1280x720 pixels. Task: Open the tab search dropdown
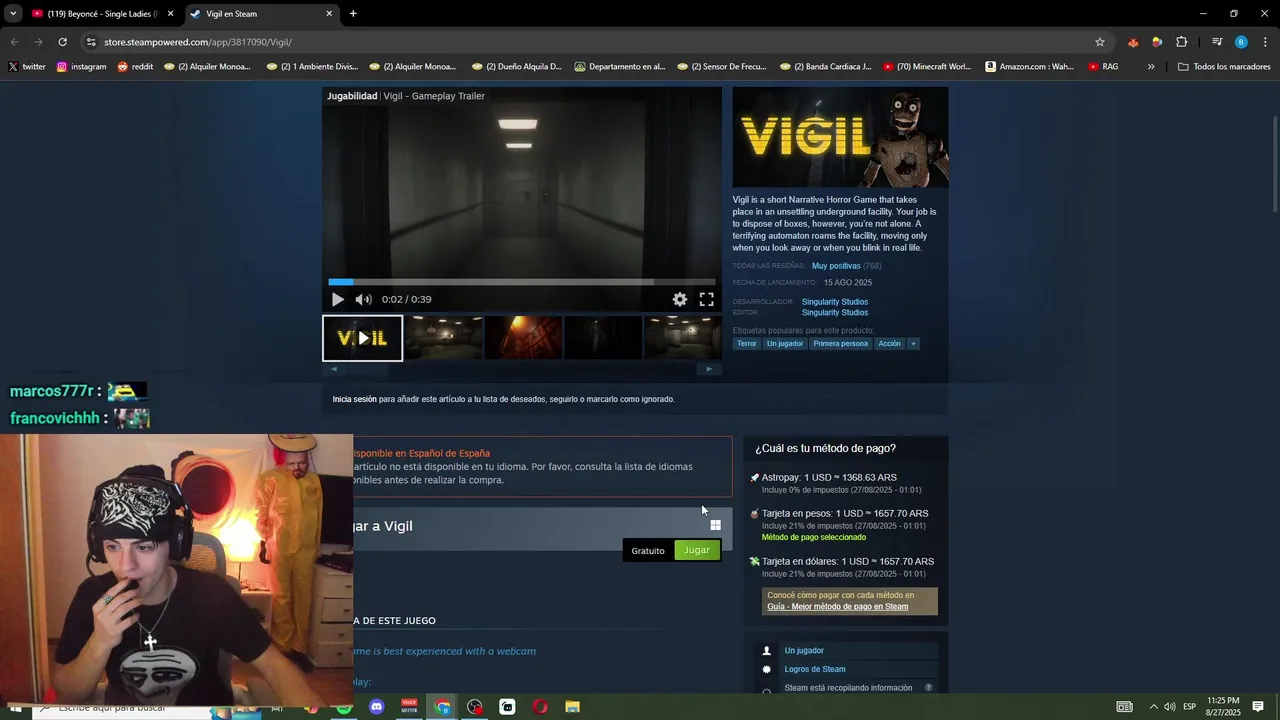[13, 14]
